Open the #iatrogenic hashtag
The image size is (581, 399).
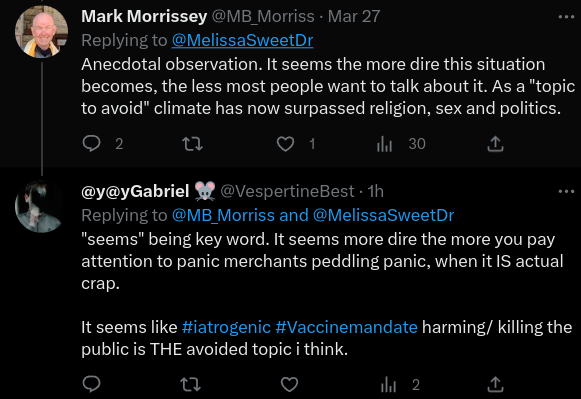226,327
